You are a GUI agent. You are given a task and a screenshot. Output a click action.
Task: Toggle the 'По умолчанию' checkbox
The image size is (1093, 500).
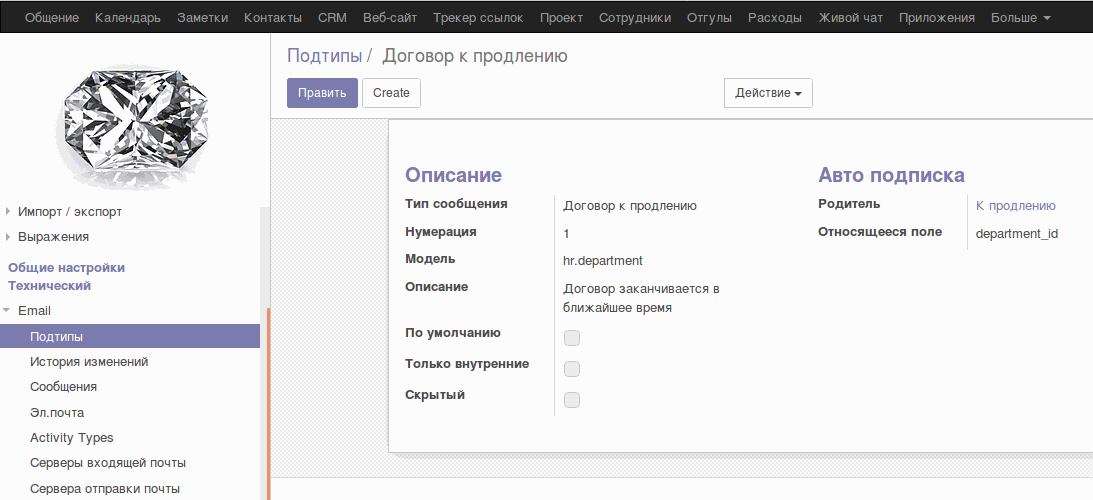pyautogui.click(x=572, y=338)
